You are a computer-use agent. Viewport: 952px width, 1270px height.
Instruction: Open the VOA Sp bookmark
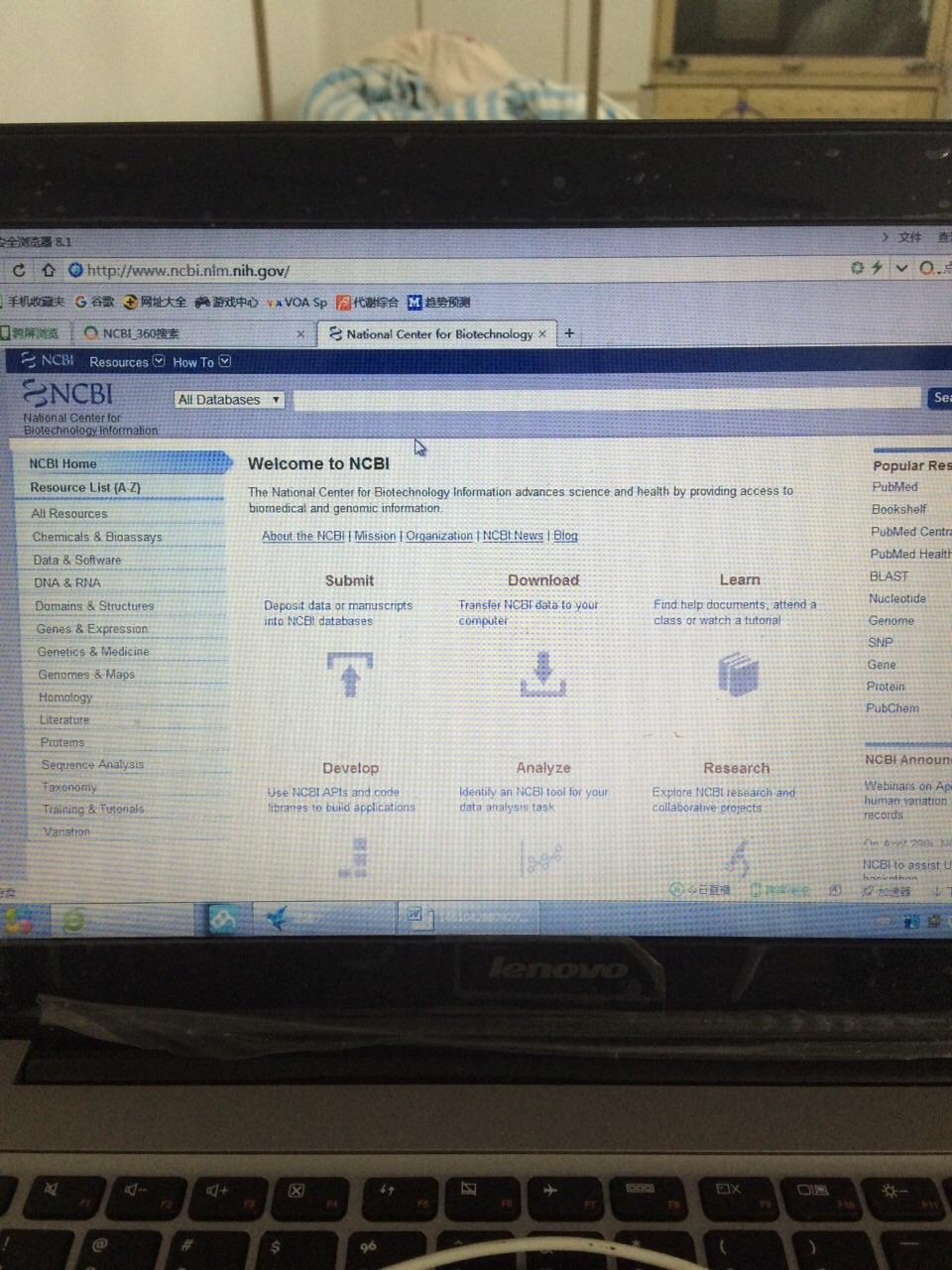pyautogui.click(x=297, y=302)
